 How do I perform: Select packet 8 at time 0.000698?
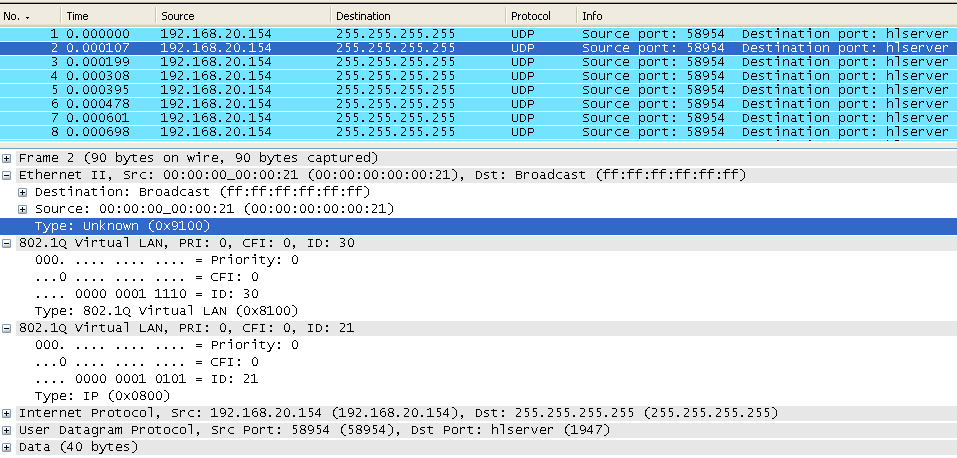[x=478, y=132]
